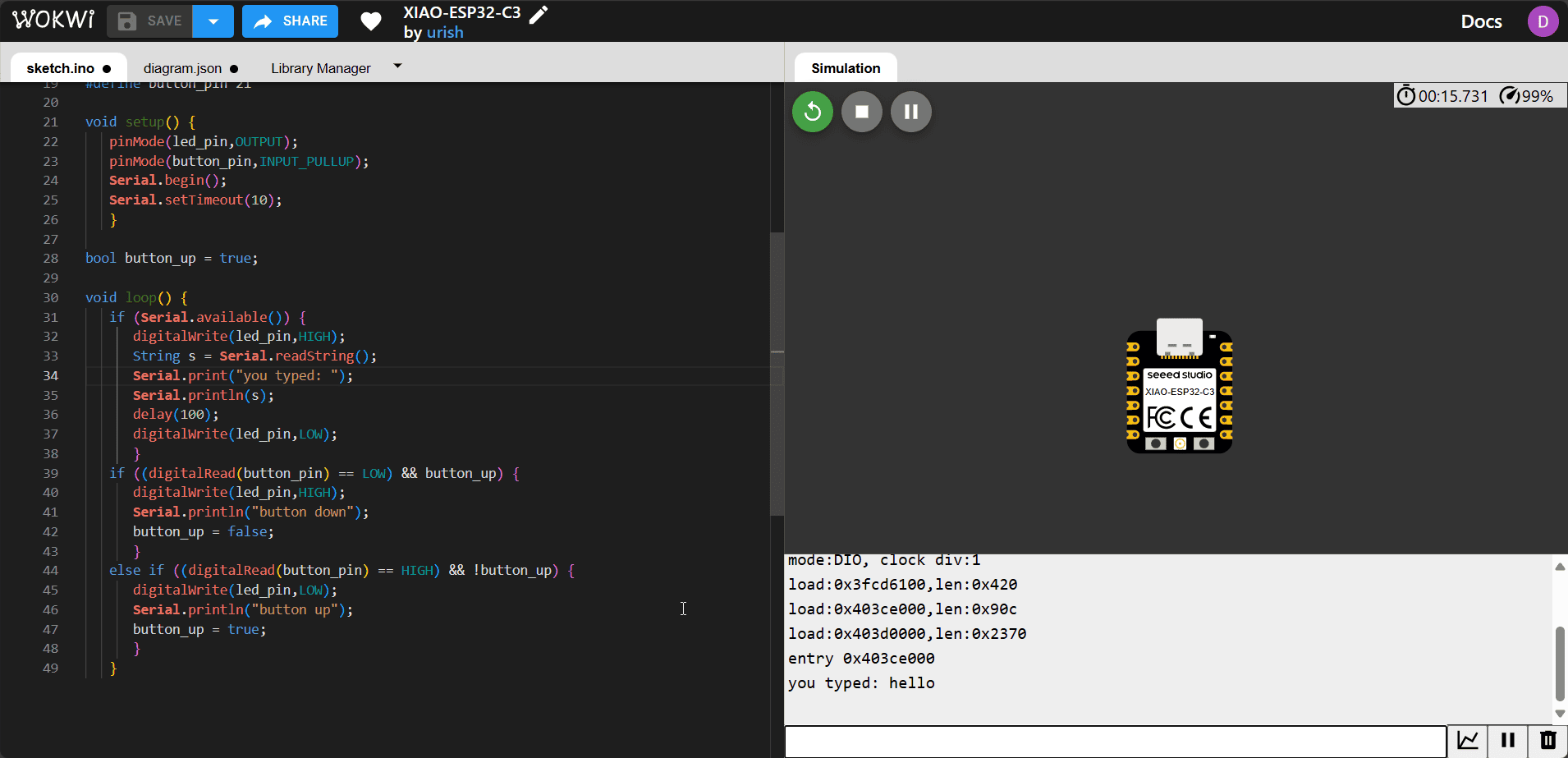Click 'delay(100);' code line
This screenshot has width=1568, height=758.
pos(176,414)
